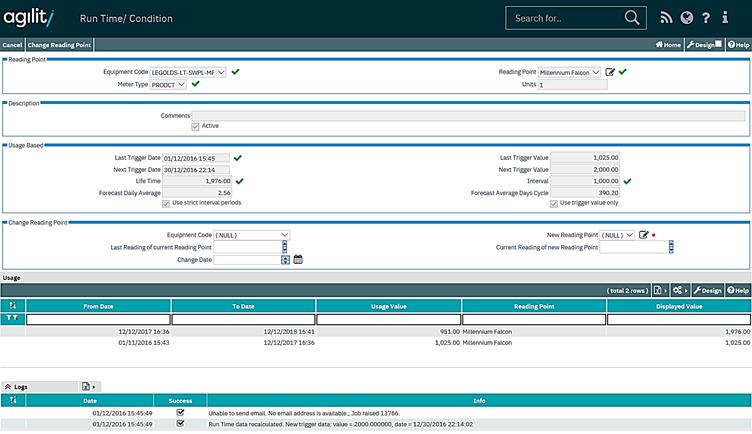The width and height of the screenshot is (752, 434).
Task: Click the RSS feed icon in header
Action: [666, 18]
